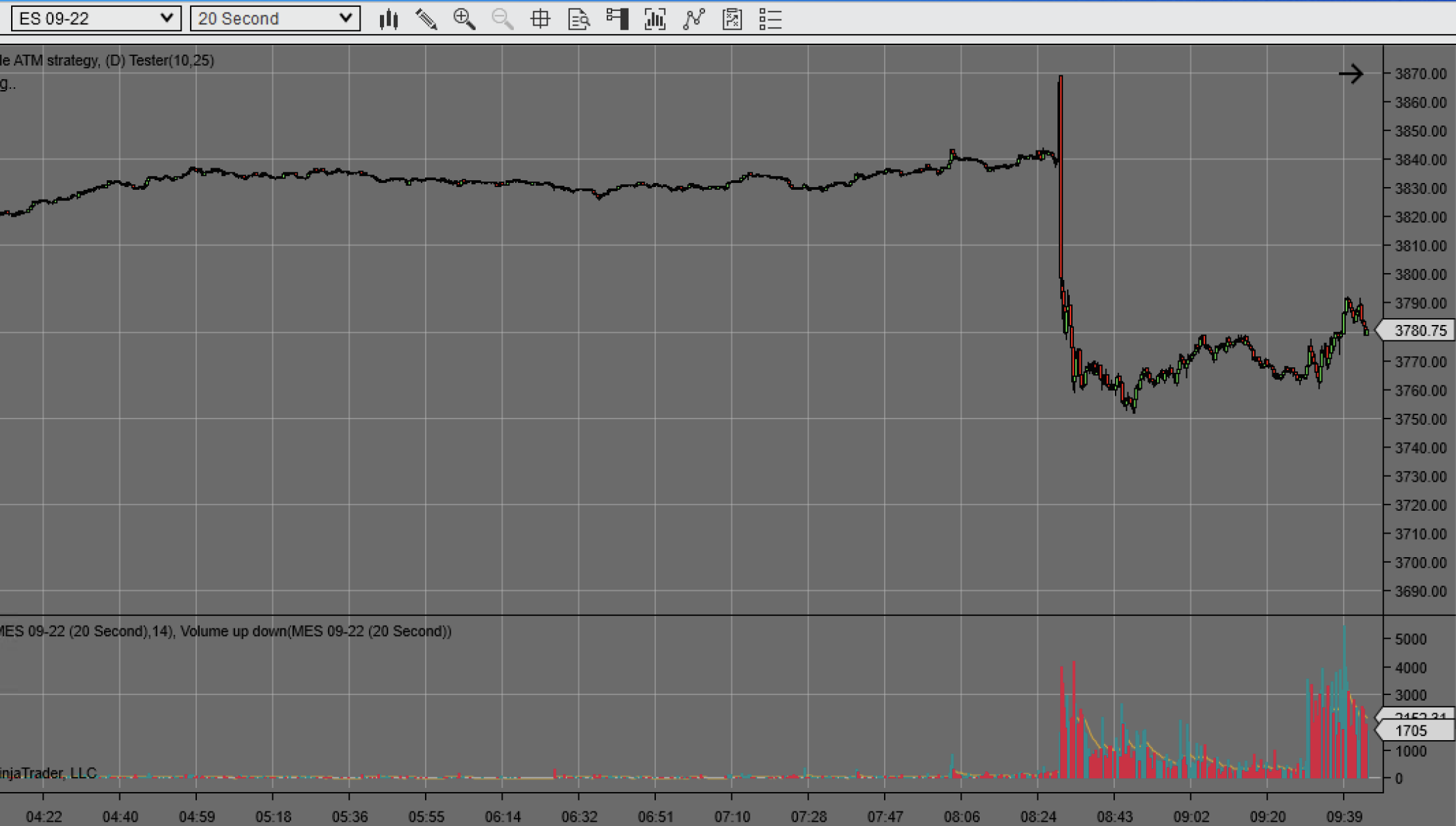Open the data series bars icon
Image resolution: width=1456 pixels, height=826 pixels.
click(655, 19)
